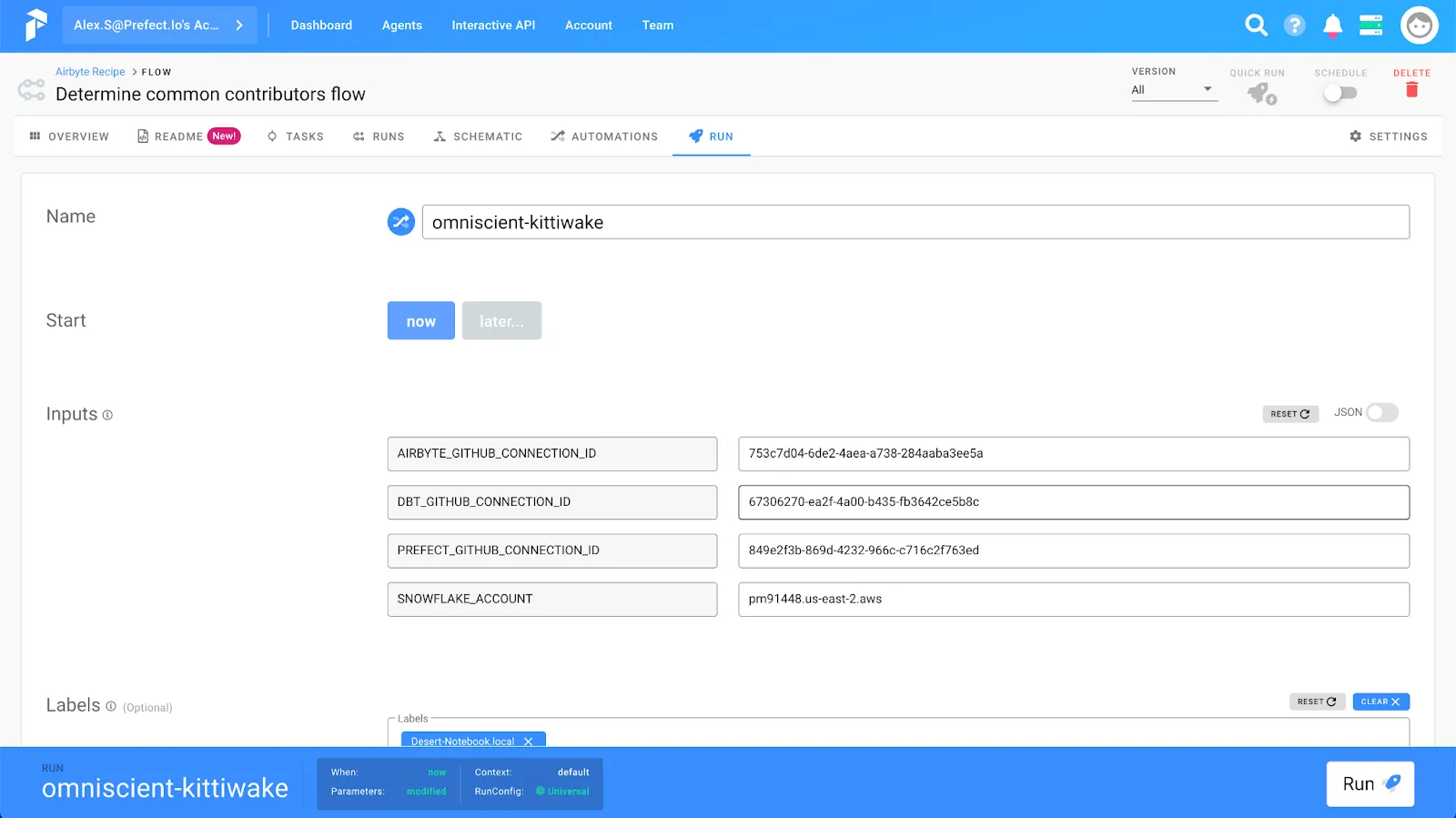Click the Inputs info icon
Viewport: 1456px width, 818px height.
pyautogui.click(x=107, y=415)
